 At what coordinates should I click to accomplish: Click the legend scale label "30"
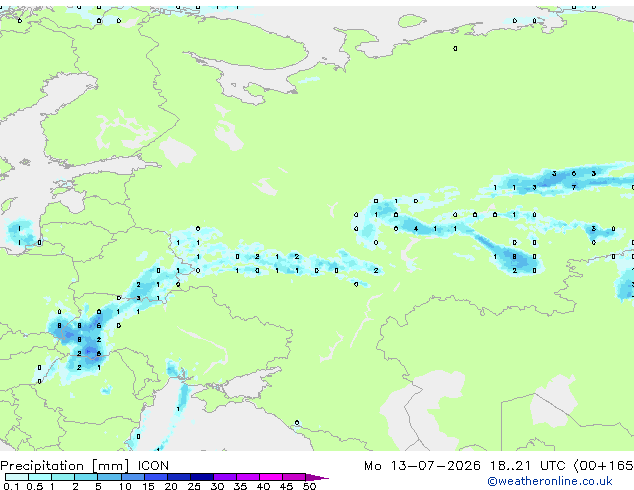click(x=217, y=486)
